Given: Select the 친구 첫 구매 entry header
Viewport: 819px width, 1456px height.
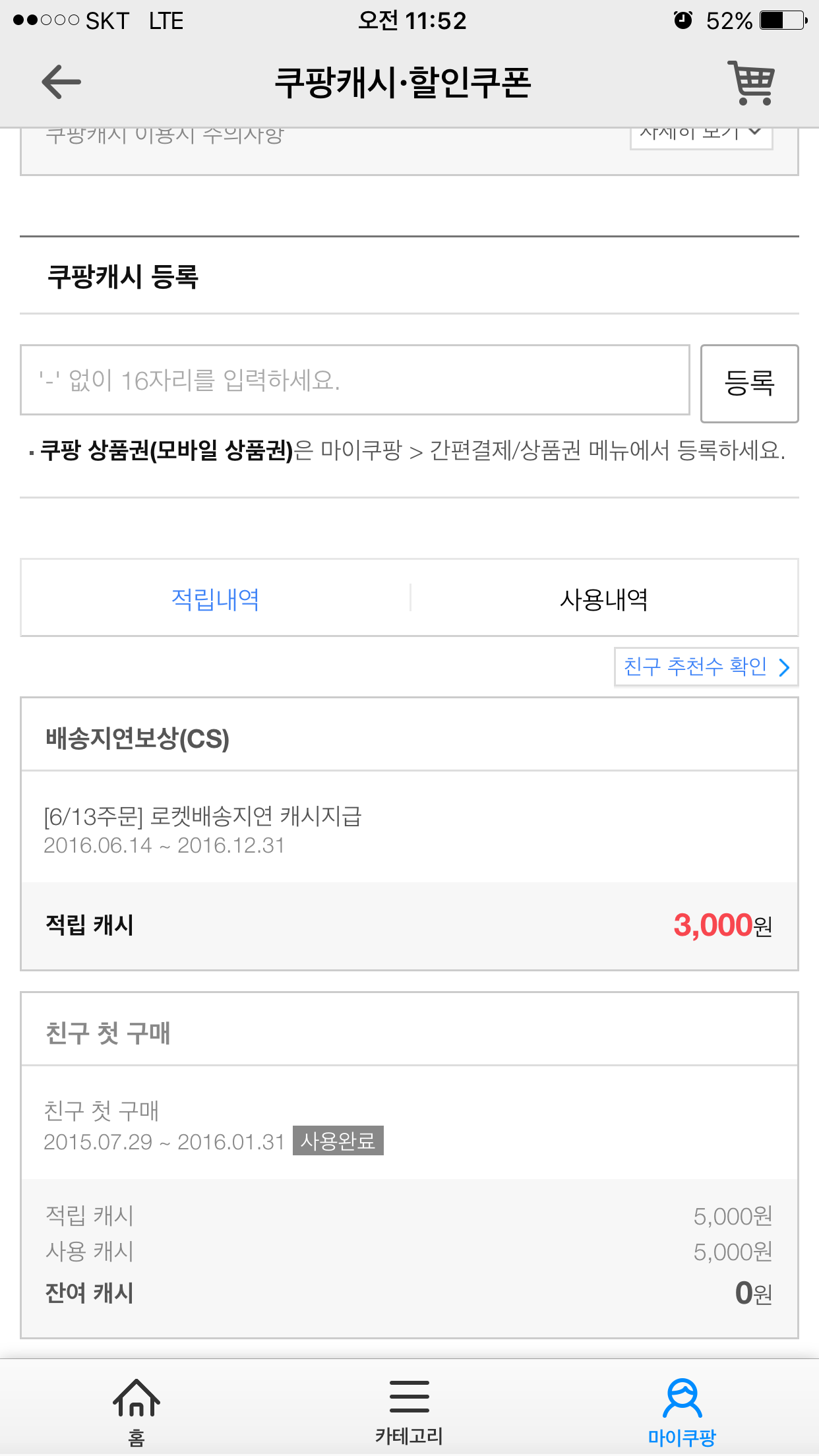Looking at the screenshot, I should point(108,1033).
